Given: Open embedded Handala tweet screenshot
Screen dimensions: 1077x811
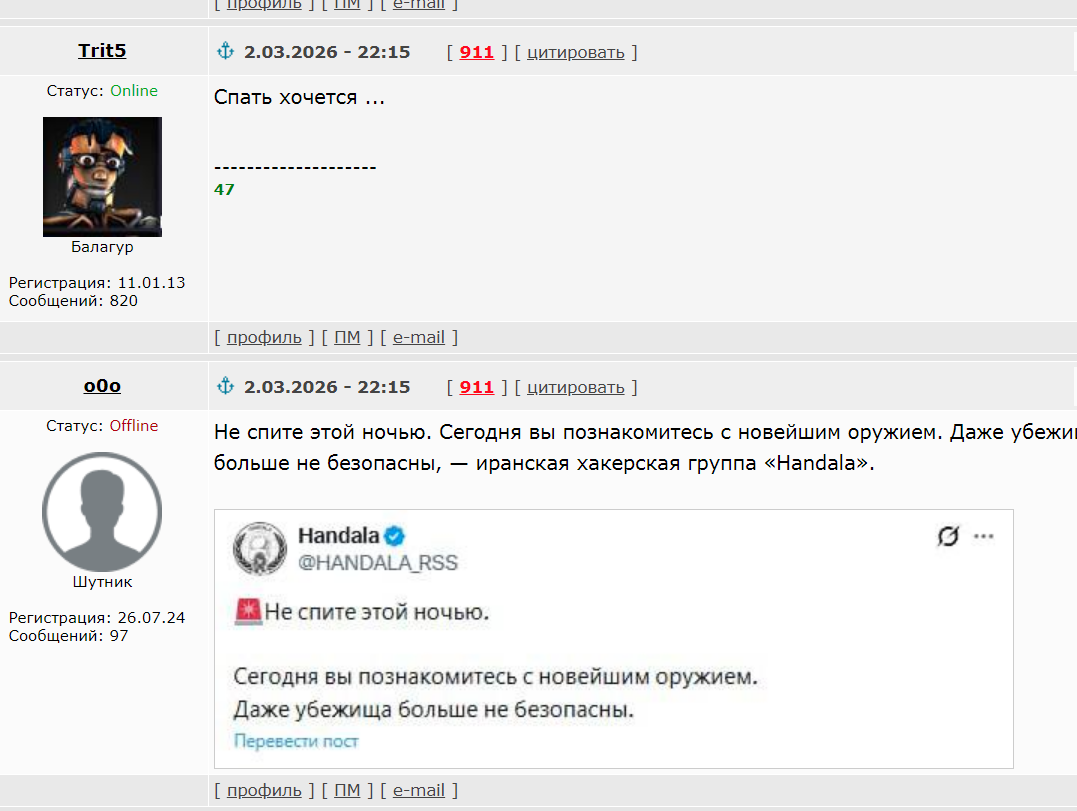Looking at the screenshot, I should [614, 639].
